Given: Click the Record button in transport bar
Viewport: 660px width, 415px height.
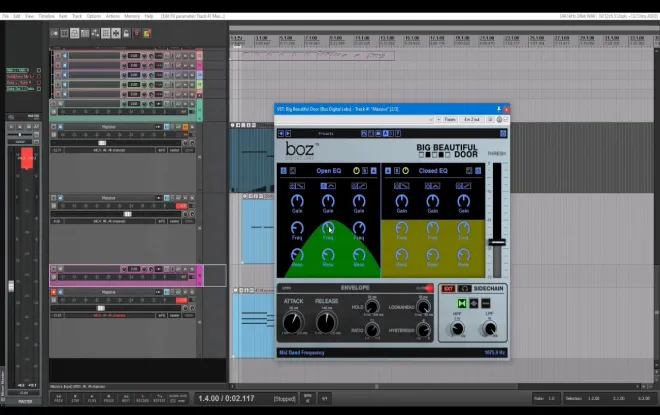Looking at the screenshot, I should coord(142,398).
